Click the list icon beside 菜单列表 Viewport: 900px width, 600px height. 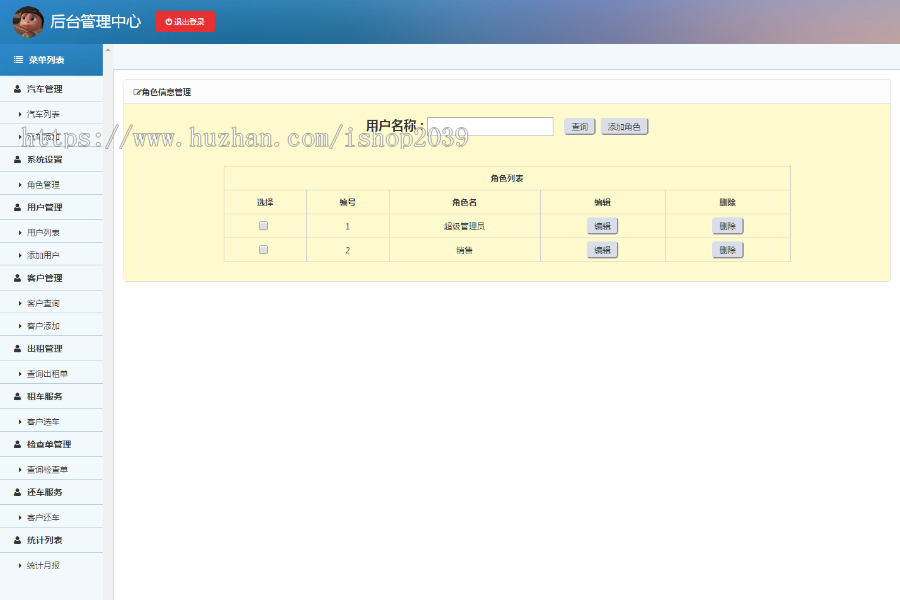tap(18, 60)
